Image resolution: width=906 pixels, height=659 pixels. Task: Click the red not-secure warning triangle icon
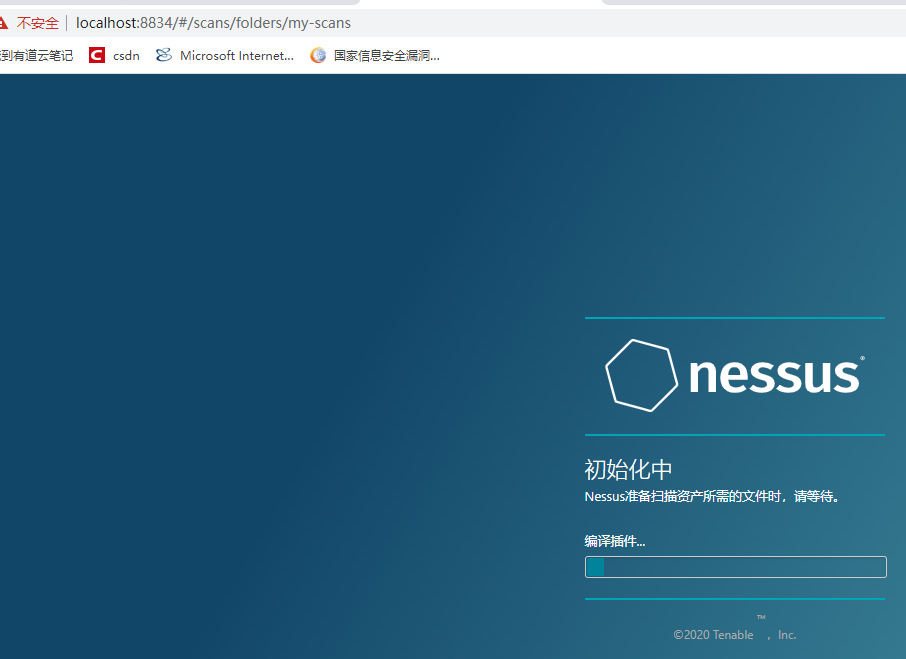3,23
